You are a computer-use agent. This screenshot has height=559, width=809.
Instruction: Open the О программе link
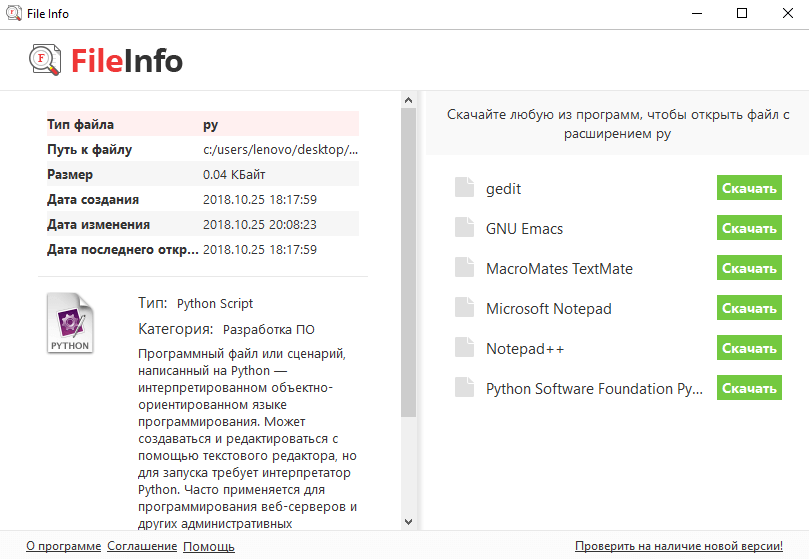pyautogui.click(x=63, y=546)
